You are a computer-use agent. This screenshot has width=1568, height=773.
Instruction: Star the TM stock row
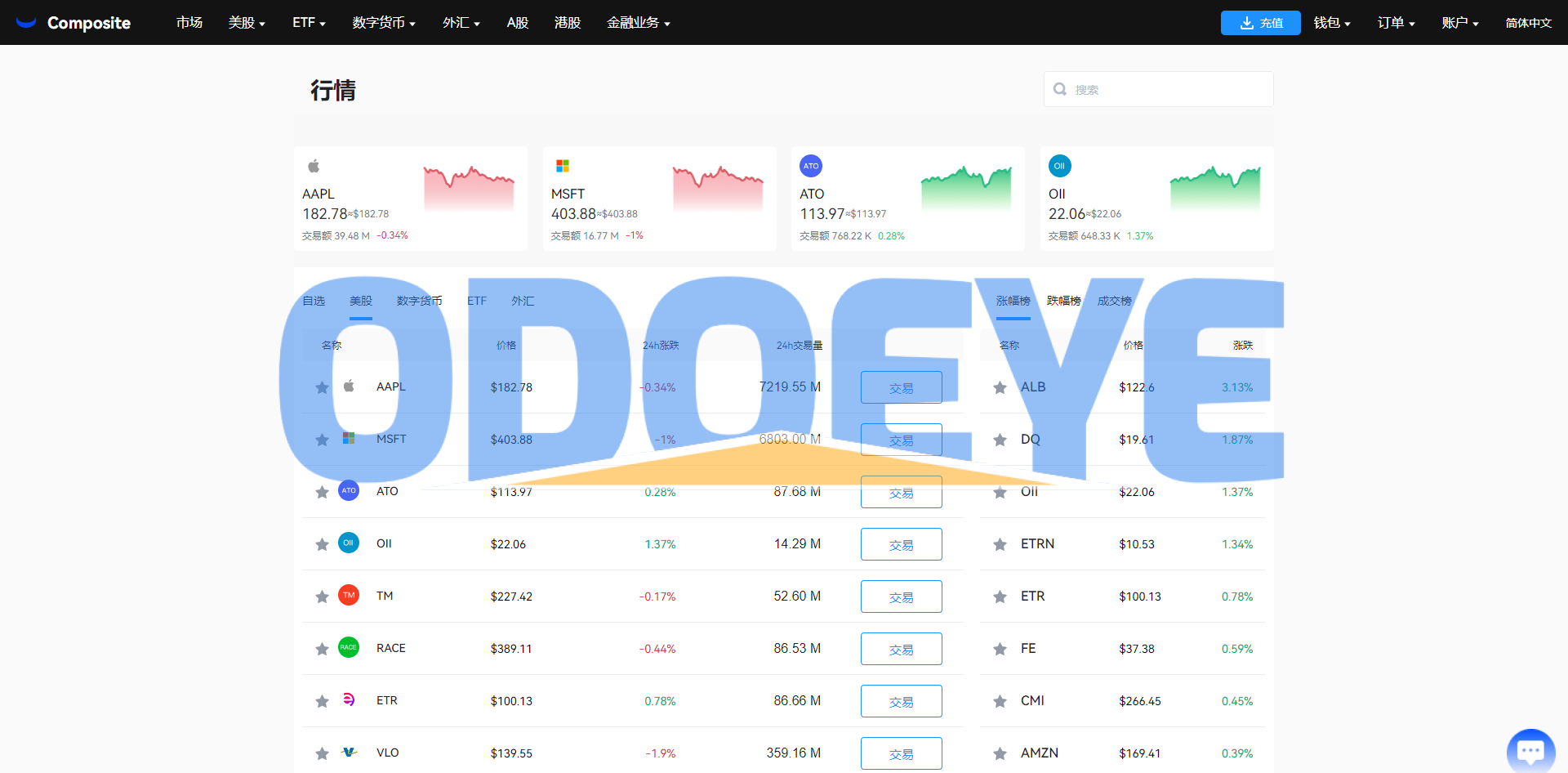coord(322,597)
